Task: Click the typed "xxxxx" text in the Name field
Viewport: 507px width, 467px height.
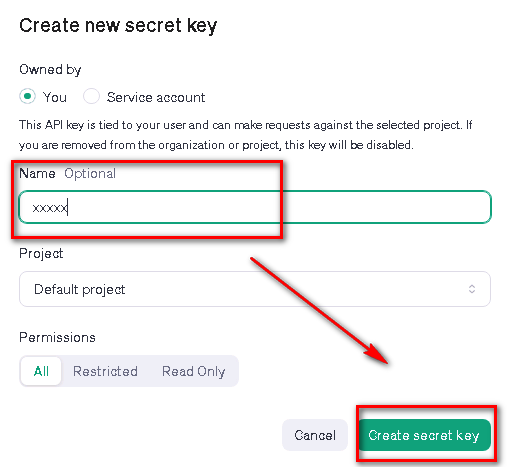Action: 50,208
